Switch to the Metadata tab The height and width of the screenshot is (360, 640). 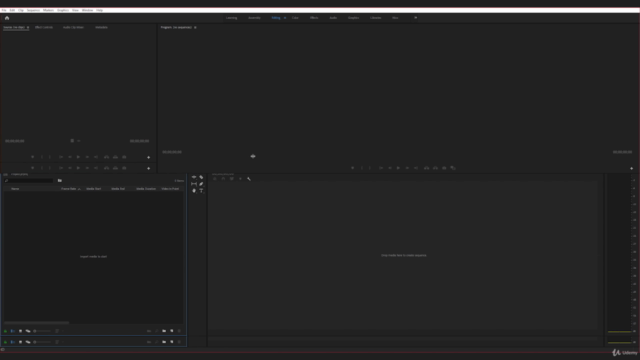tap(101, 27)
